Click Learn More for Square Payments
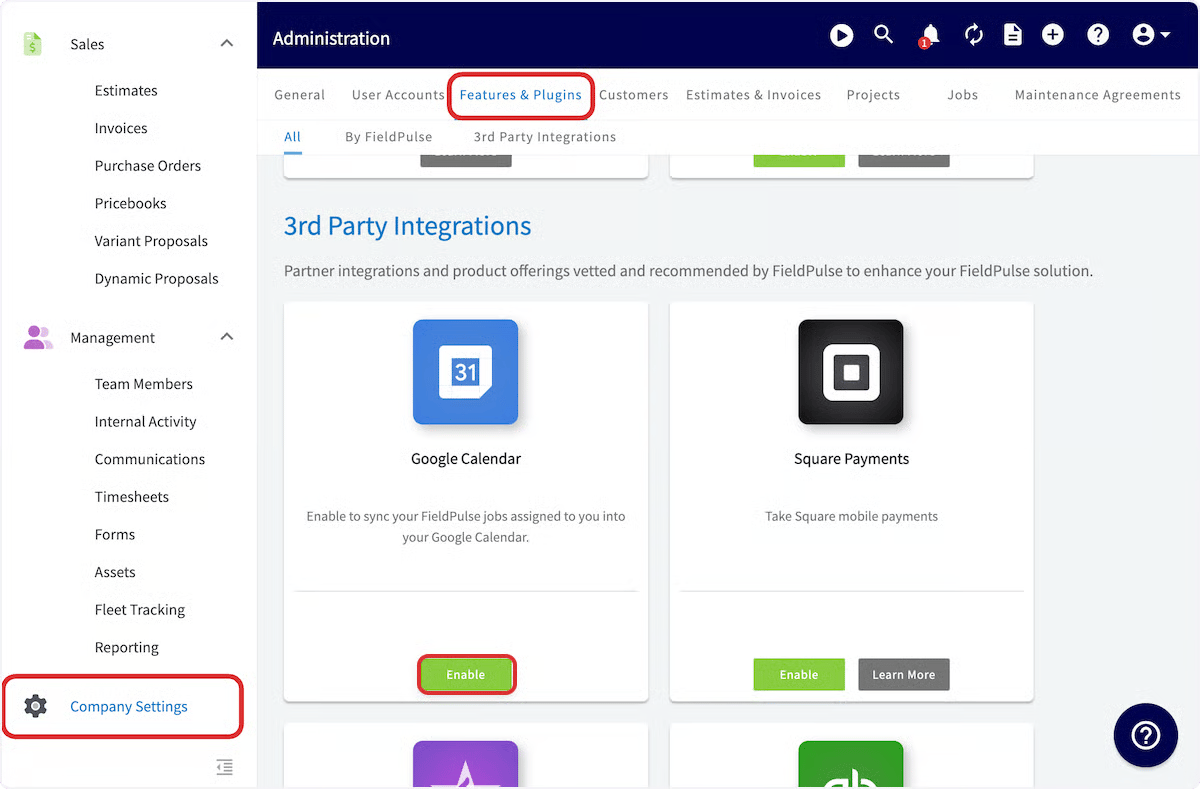Screen dimensions: 1200x789 pyautogui.click(x=904, y=675)
